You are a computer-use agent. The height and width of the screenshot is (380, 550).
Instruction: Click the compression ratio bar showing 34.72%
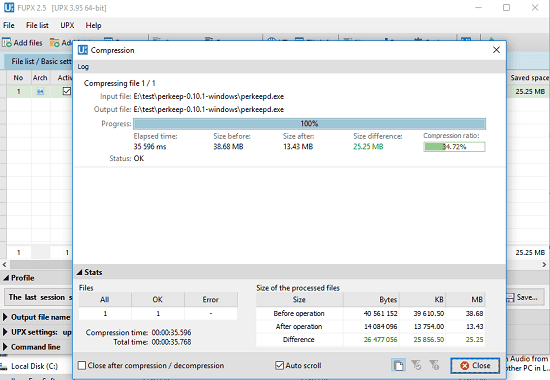(454, 147)
